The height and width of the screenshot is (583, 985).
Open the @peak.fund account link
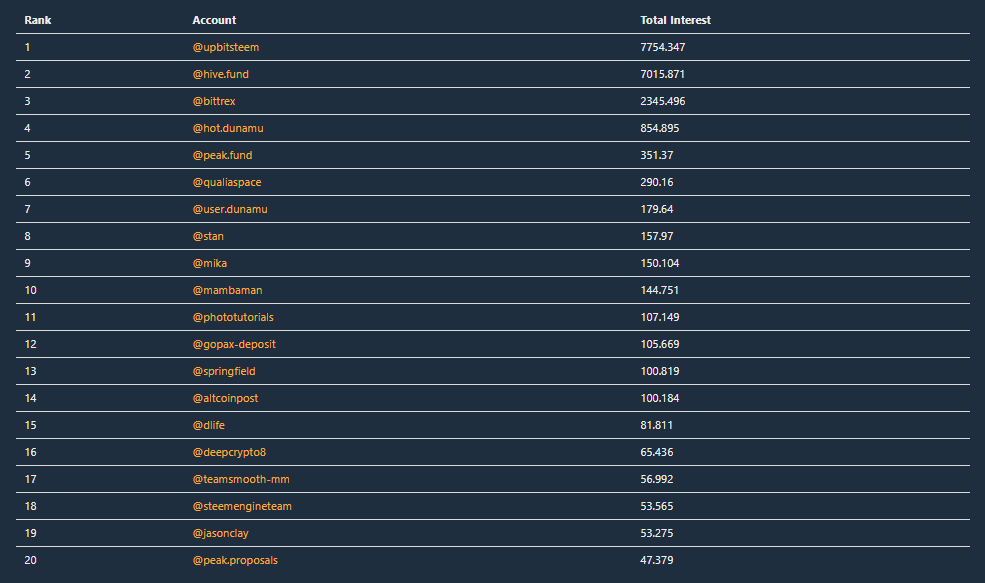[x=222, y=155]
